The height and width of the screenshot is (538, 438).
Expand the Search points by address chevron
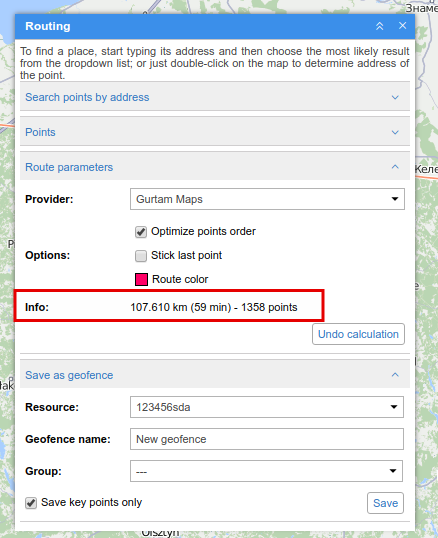tap(395, 97)
